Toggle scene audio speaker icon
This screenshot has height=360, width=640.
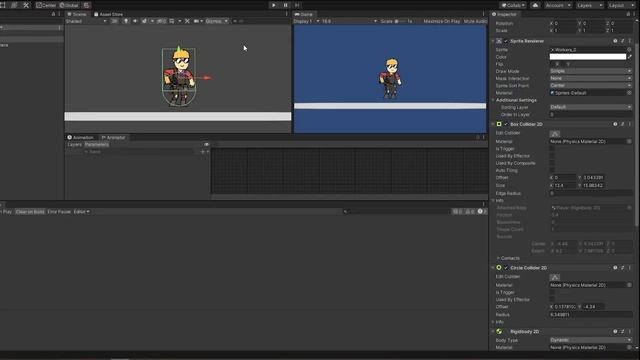point(135,21)
